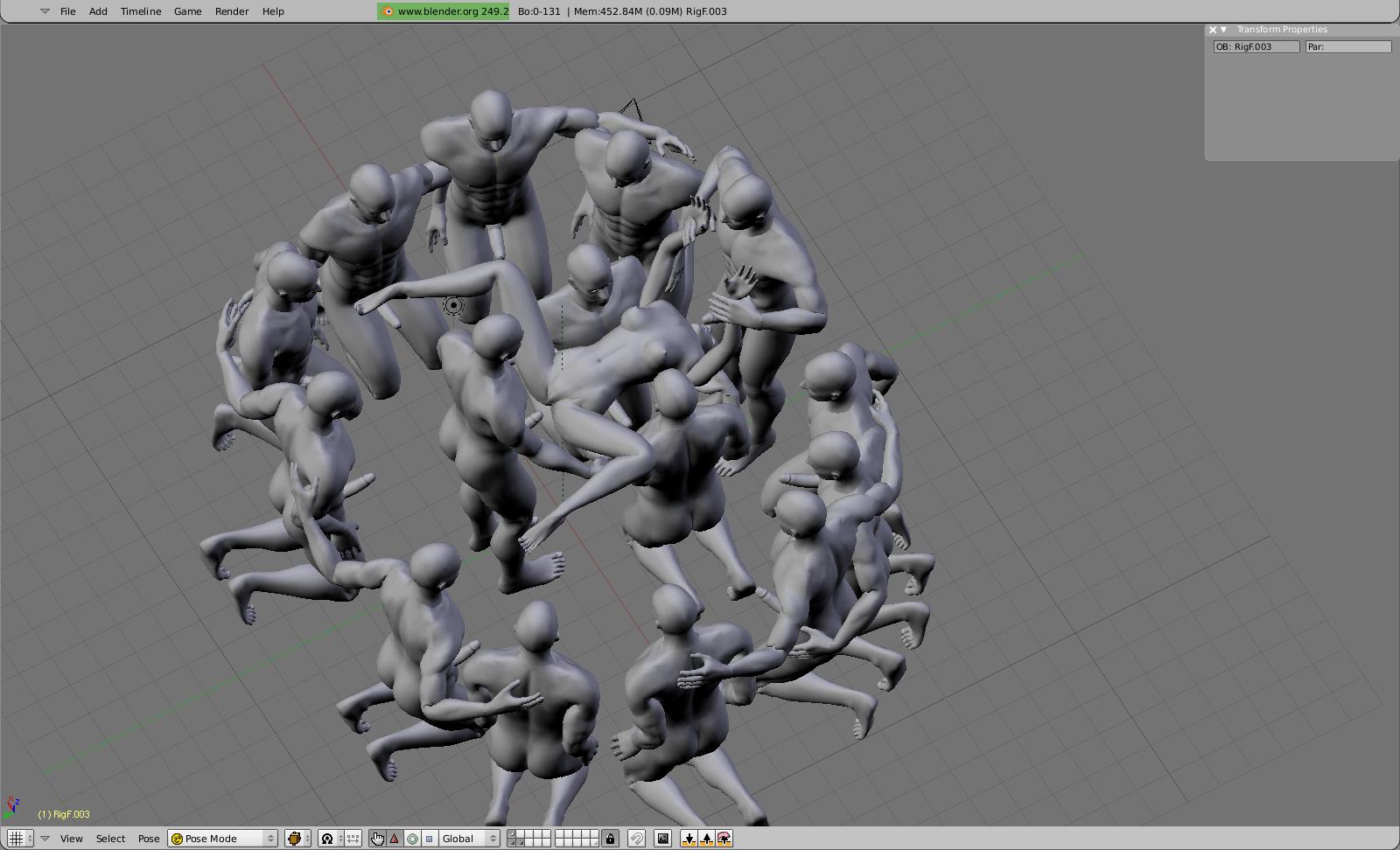Toggle the layer lock icon
1400x850 pixels.
coord(610,839)
